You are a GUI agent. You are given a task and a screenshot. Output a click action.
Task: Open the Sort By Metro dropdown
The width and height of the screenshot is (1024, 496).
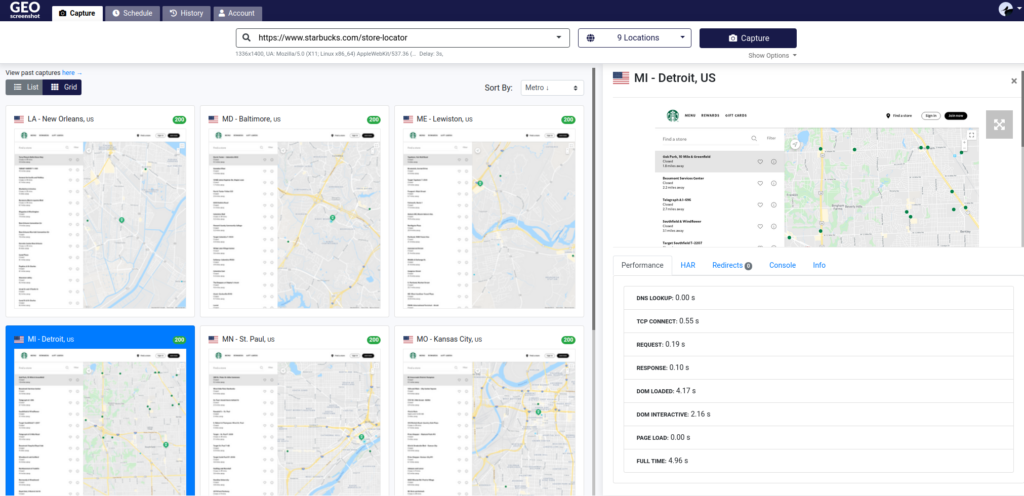click(x=552, y=87)
